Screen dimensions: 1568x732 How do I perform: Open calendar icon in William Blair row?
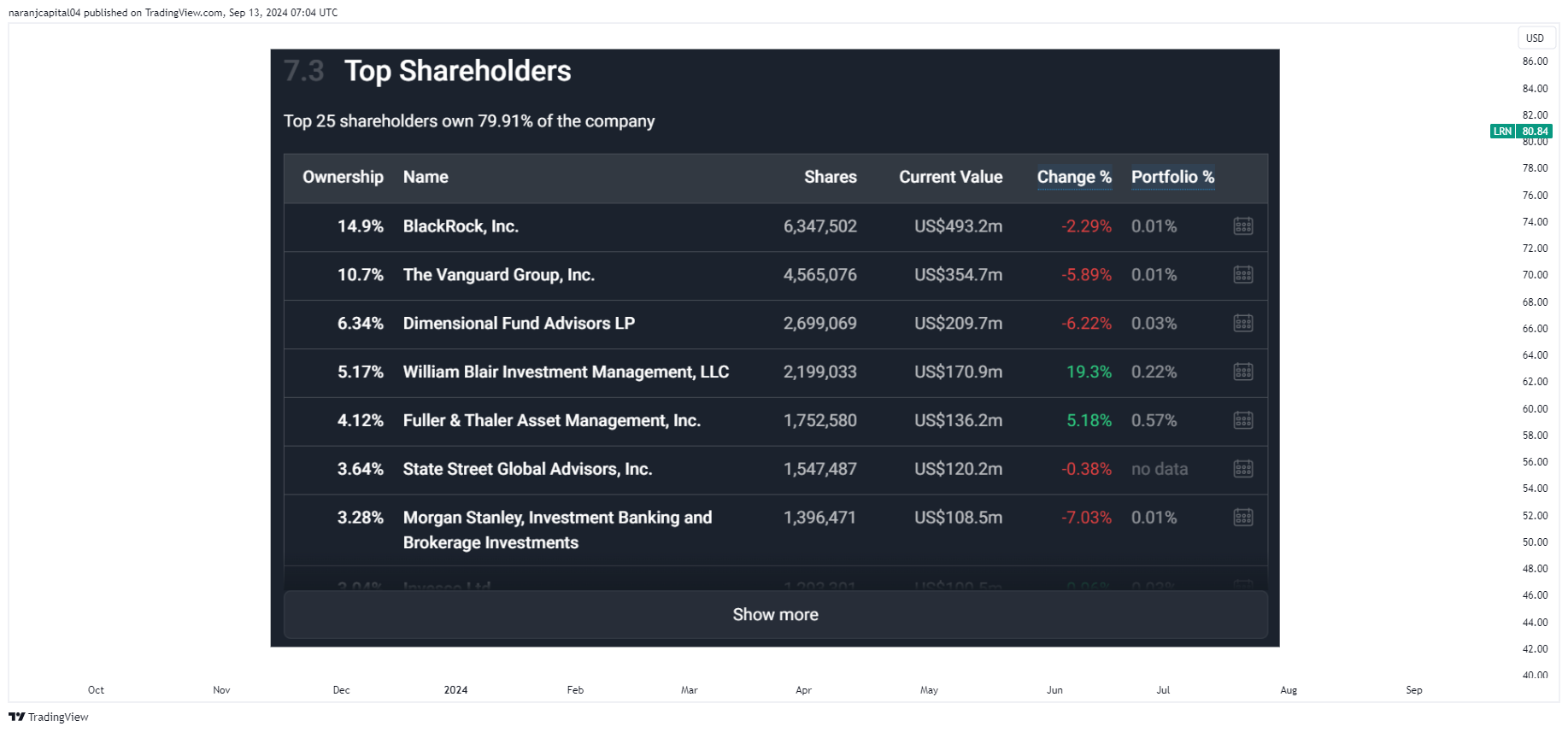click(x=1243, y=372)
